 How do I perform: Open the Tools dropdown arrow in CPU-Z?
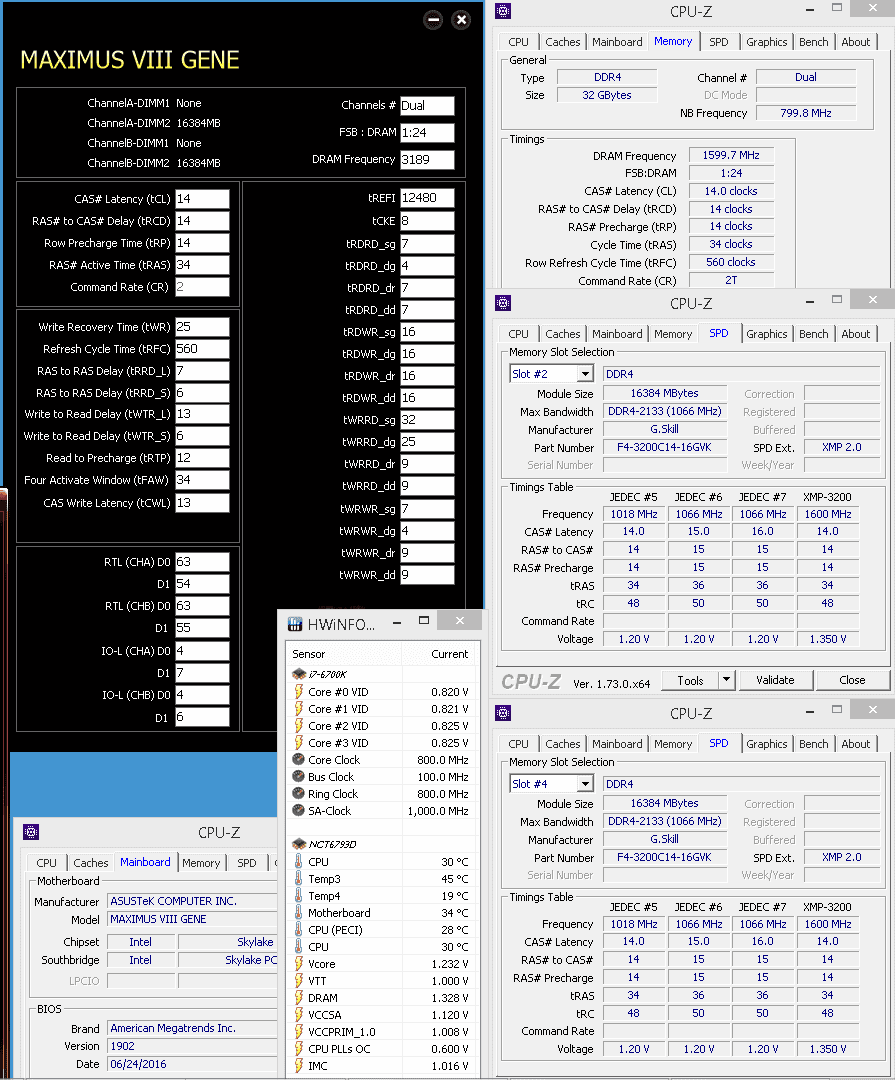click(726, 680)
